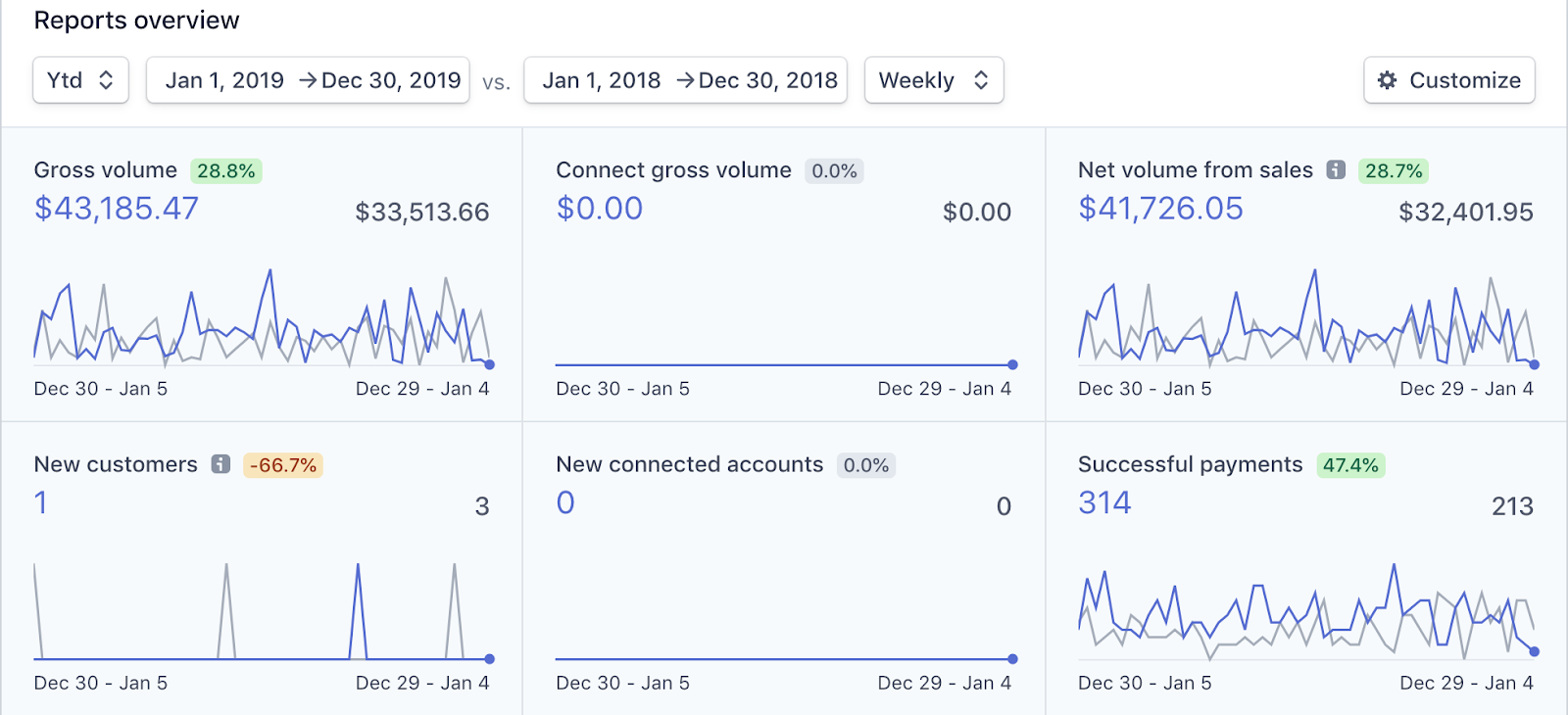Click the $41,726.05 net volume value
Screen dimensions: 1568x715
point(1160,209)
